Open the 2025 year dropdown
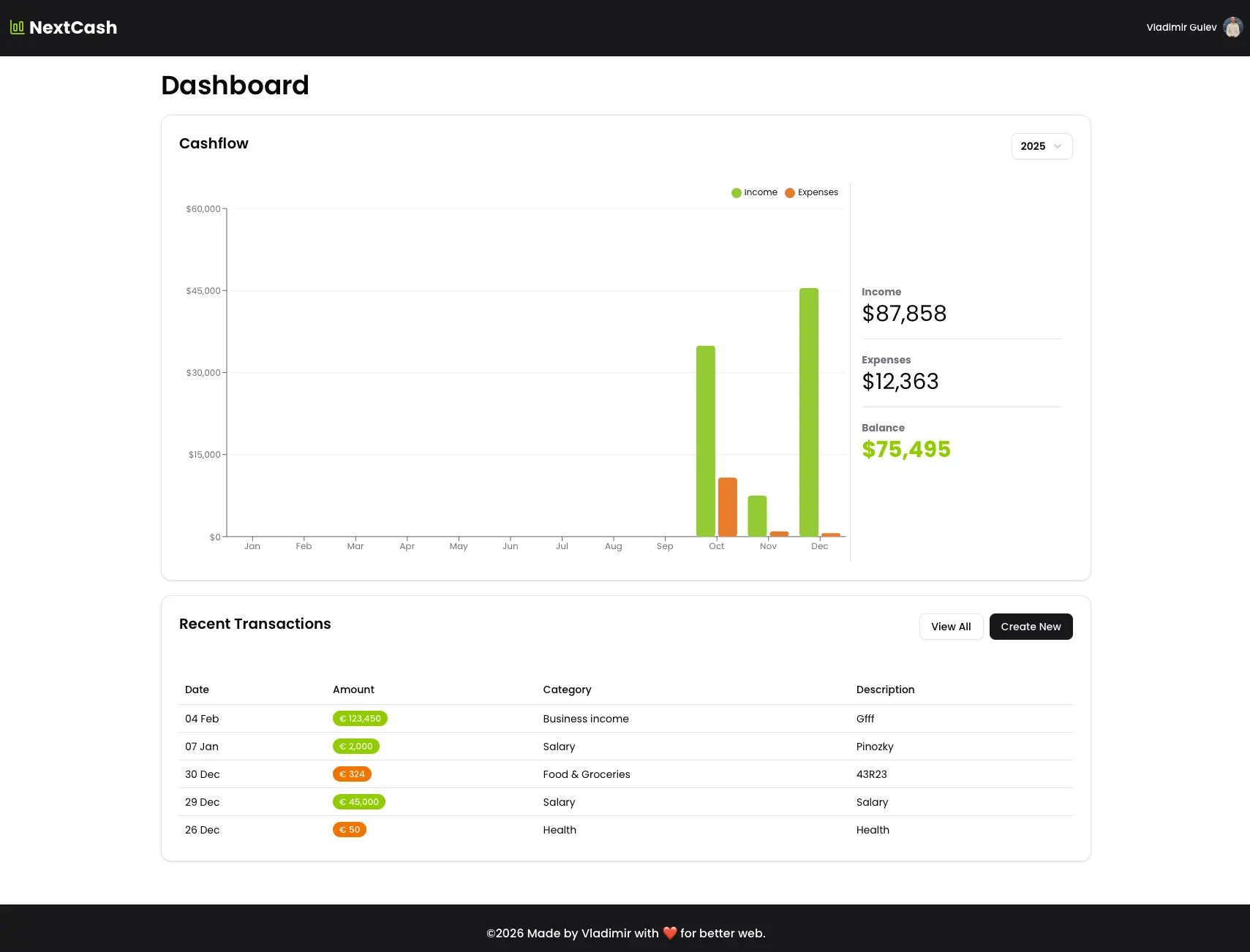The width and height of the screenshot is (1250, 952). 1042,146
